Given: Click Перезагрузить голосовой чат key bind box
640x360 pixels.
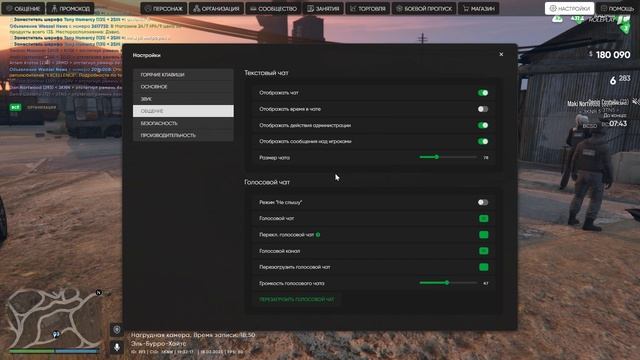Looking at the screenshot, I should (x=484, y=267).
